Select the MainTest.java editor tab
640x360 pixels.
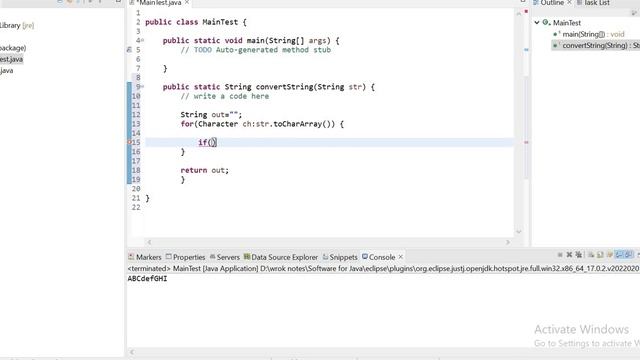160,3
